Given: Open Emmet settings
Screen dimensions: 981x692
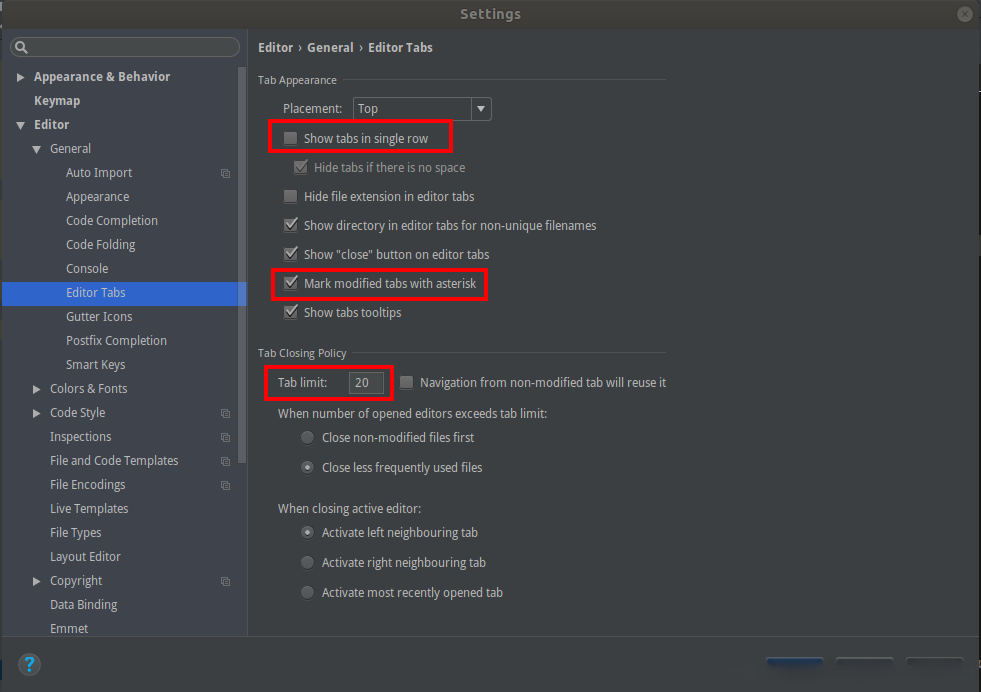Looking at the screenshot, I should pos(69,629).
